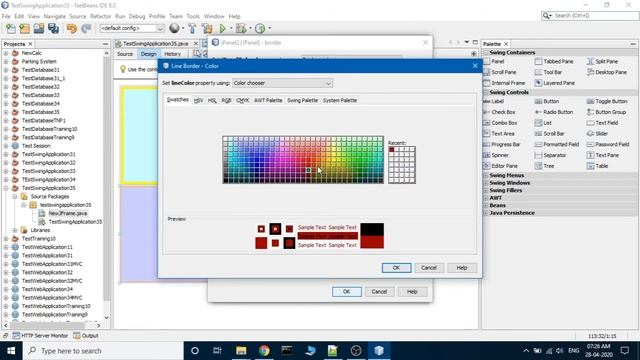Click Cancel in Line Border Color dialog

tap(429, 268)
